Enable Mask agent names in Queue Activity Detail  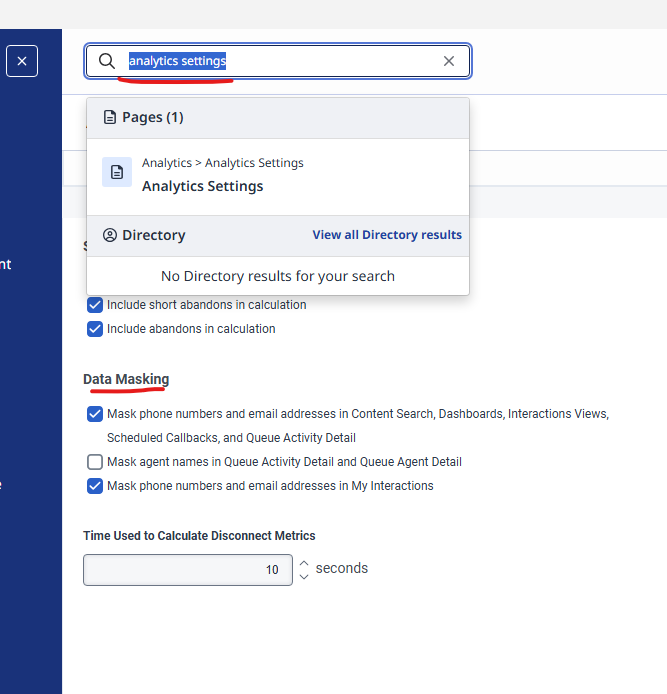point(95,462)
